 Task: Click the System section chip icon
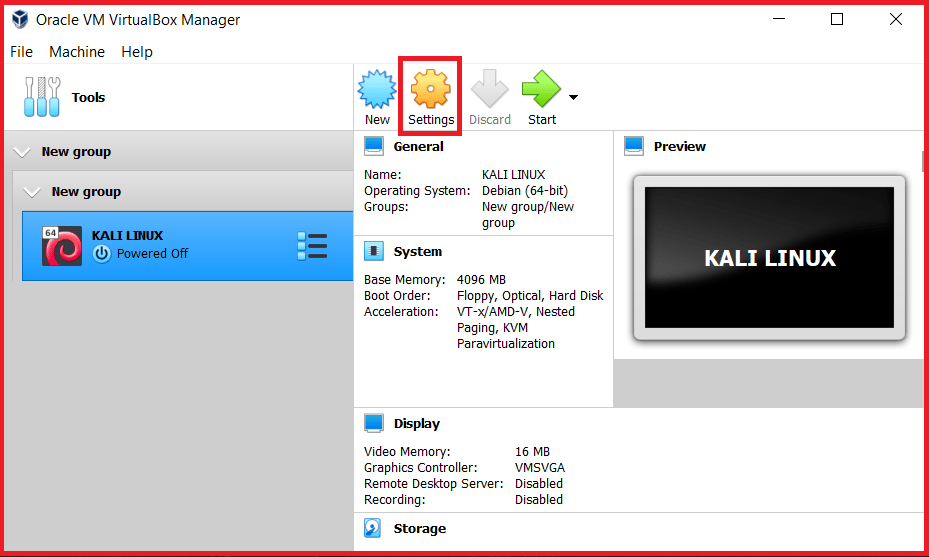374,251
